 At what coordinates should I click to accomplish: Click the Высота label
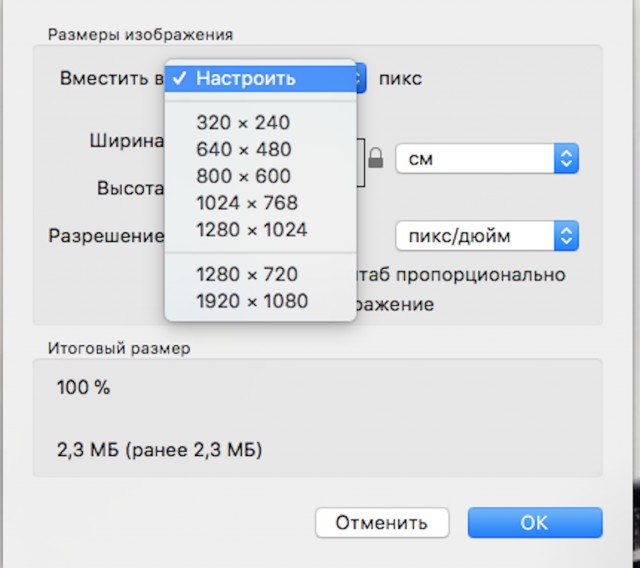pos(130,187)
